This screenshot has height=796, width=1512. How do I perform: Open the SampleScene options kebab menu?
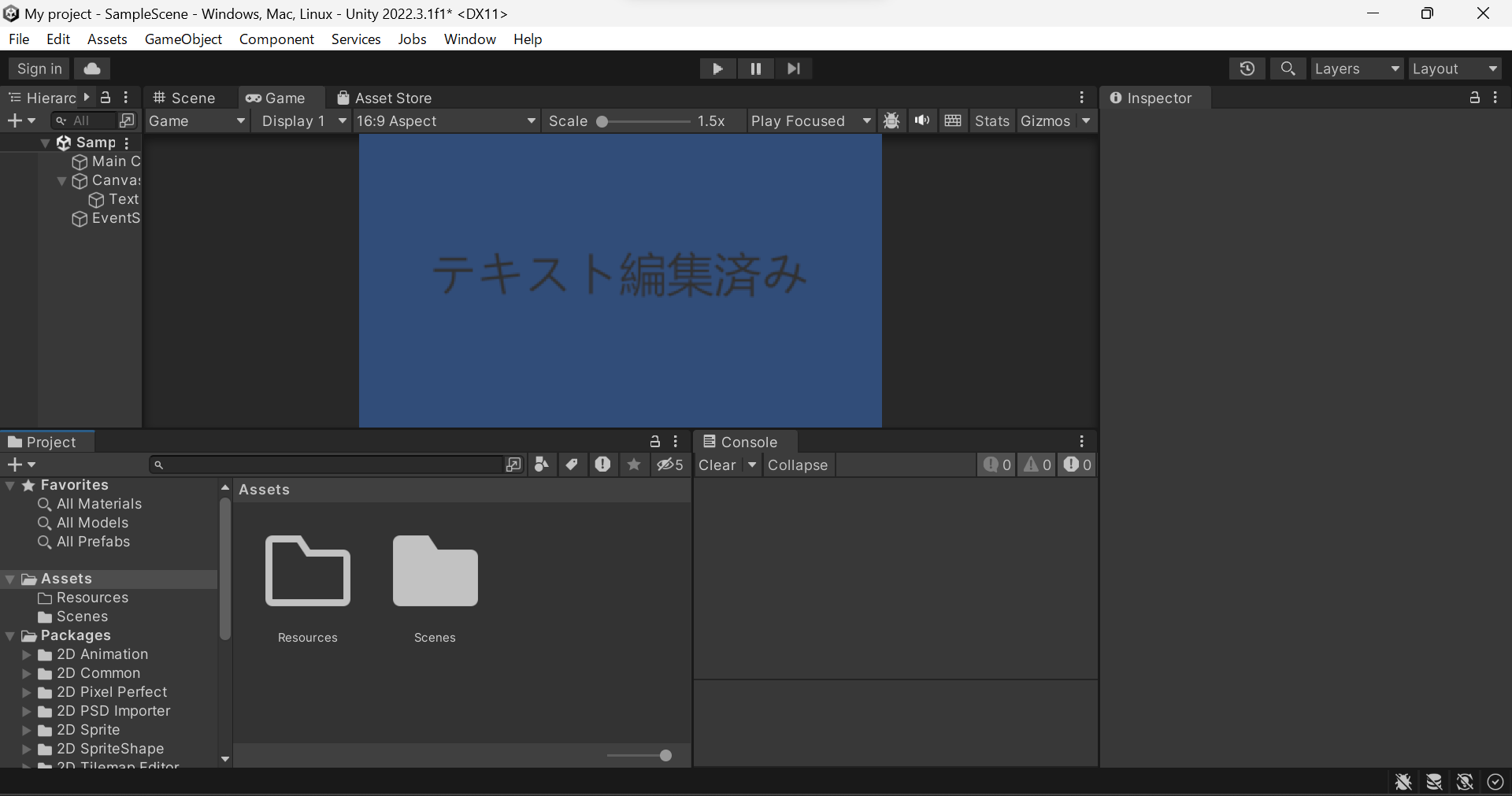[126, 143]
